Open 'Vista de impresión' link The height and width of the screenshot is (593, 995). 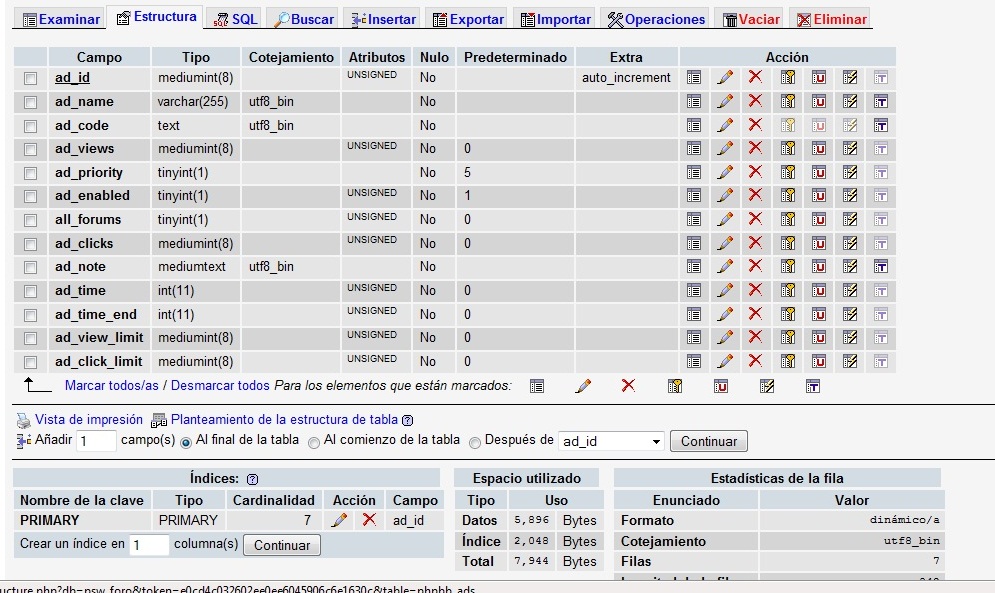coord(89,420)
